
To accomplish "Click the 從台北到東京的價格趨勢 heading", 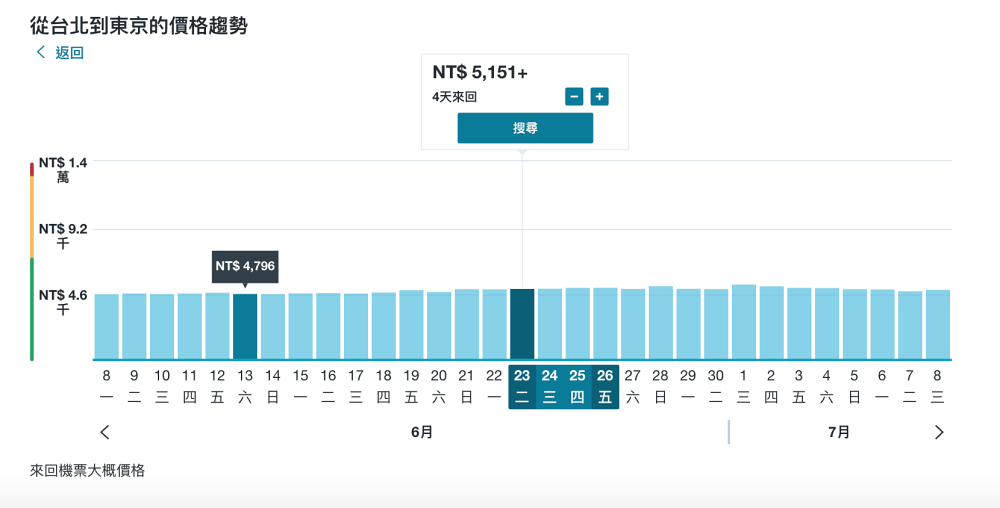I will click(x=138, y=26).
